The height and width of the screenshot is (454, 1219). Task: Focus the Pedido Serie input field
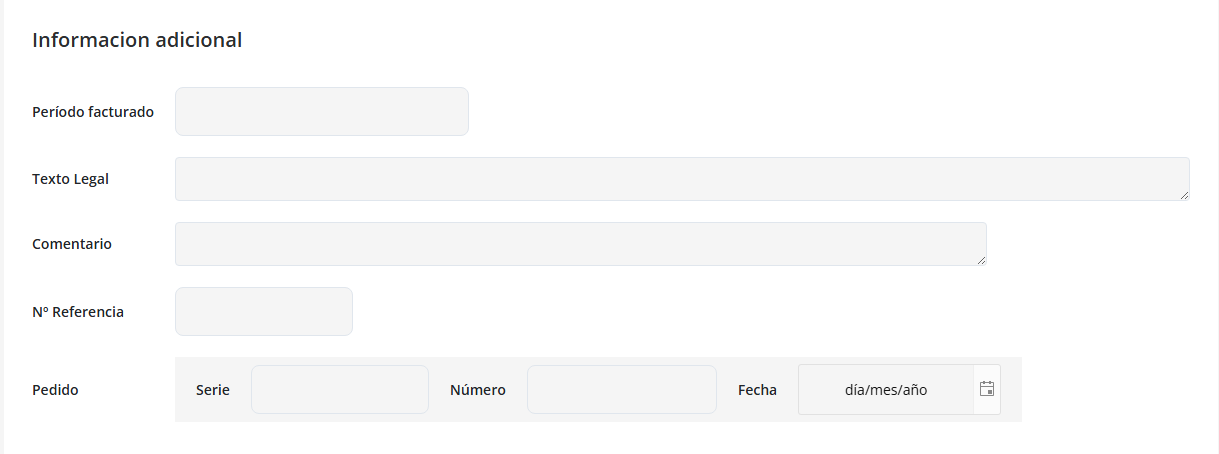click(339, 390)
